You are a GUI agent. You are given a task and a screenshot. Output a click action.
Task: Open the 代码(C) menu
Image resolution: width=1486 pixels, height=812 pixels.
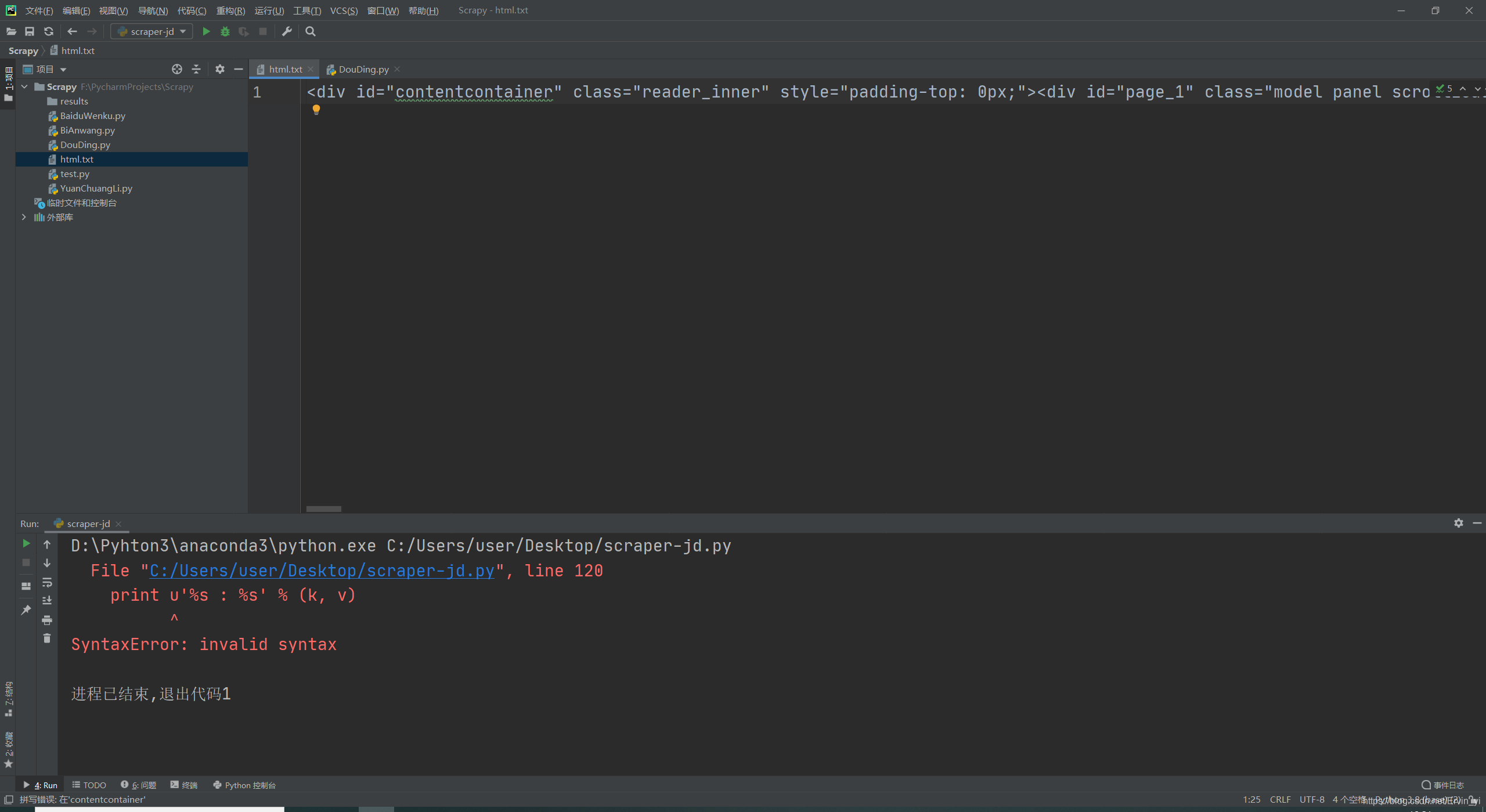tap(192, 10)
